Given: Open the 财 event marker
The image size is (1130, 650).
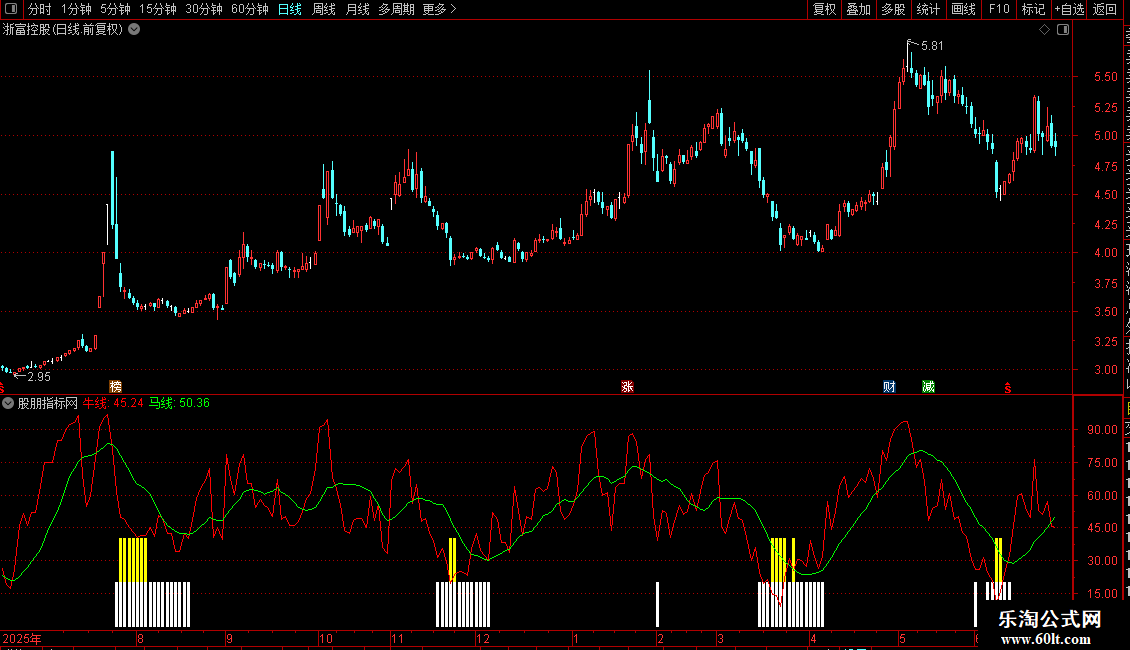Looking at the screenshot, I should point(889,387).
